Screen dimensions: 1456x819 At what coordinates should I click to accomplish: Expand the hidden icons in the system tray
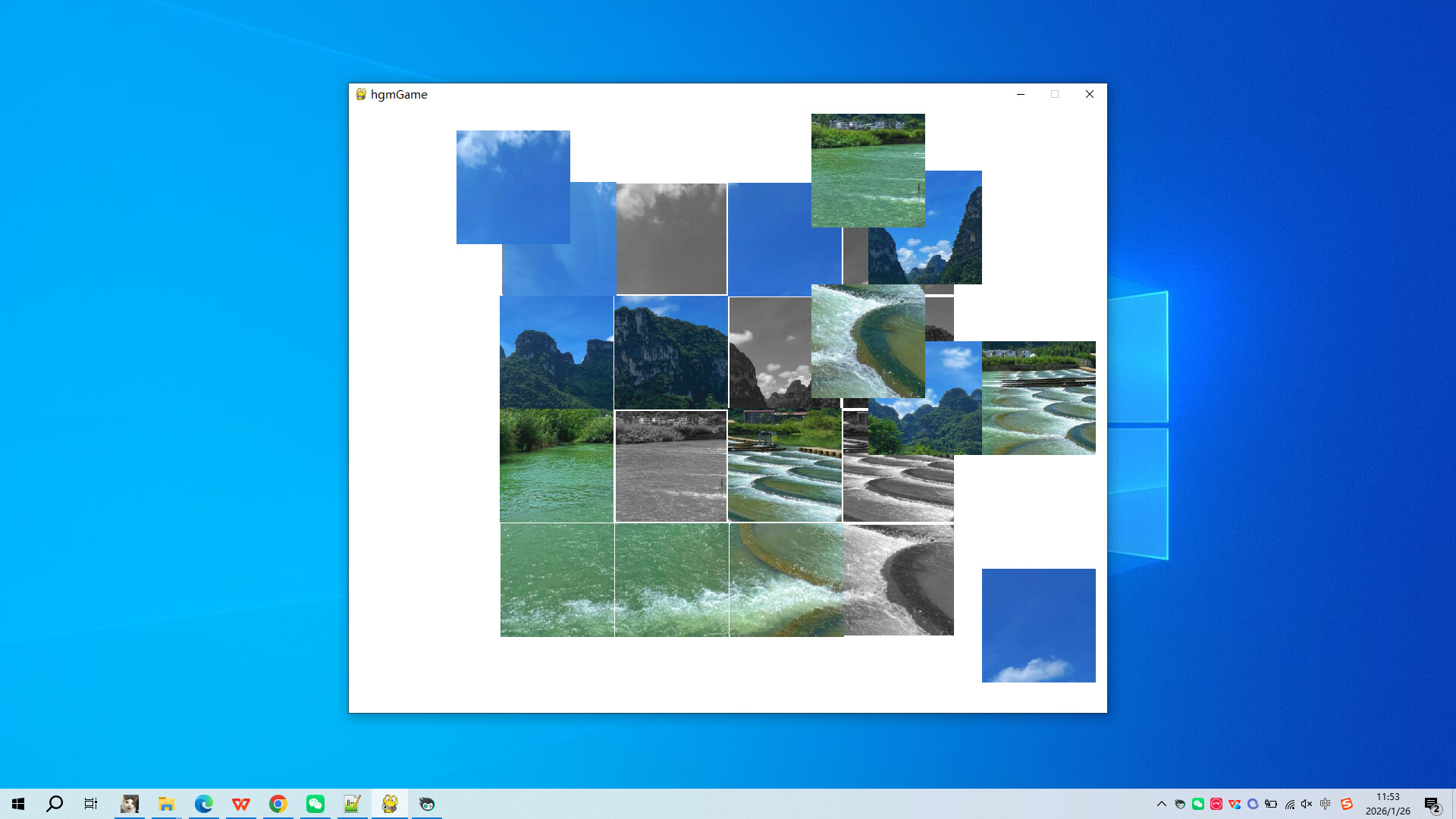[x=1160, y=803]
